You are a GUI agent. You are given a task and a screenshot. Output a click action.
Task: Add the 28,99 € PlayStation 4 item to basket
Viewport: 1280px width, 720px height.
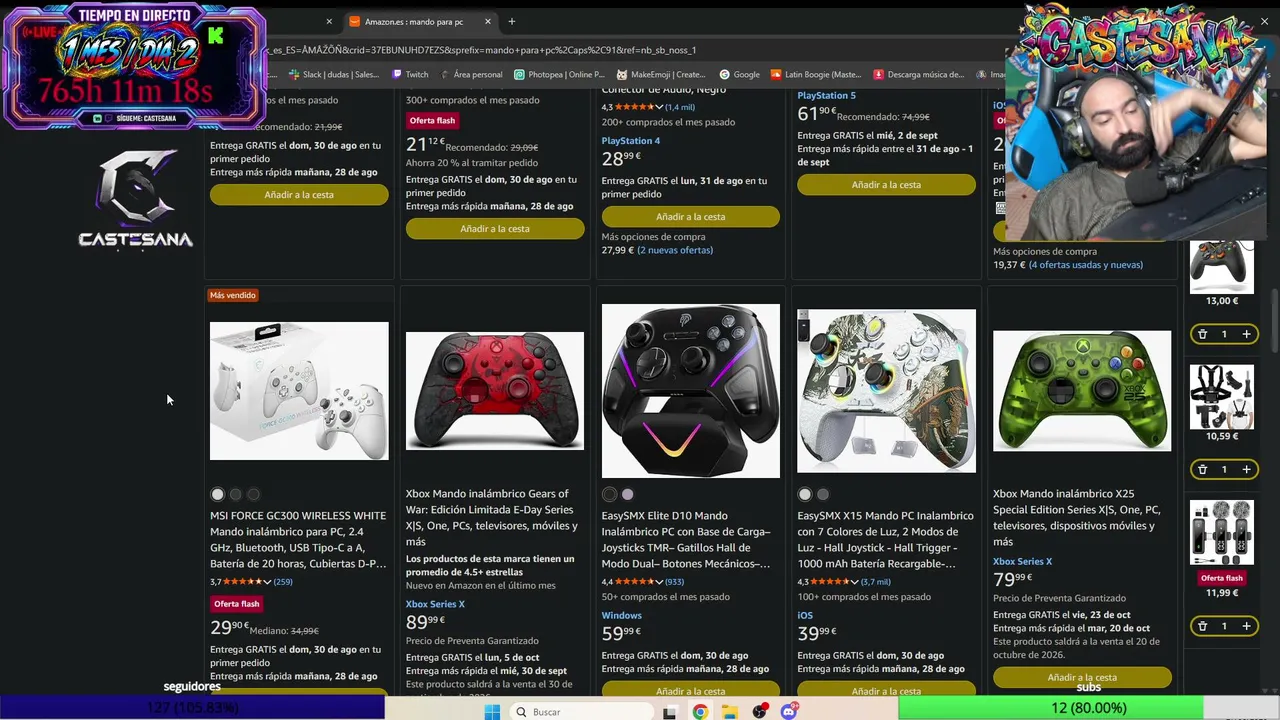(x=691, y=217)
